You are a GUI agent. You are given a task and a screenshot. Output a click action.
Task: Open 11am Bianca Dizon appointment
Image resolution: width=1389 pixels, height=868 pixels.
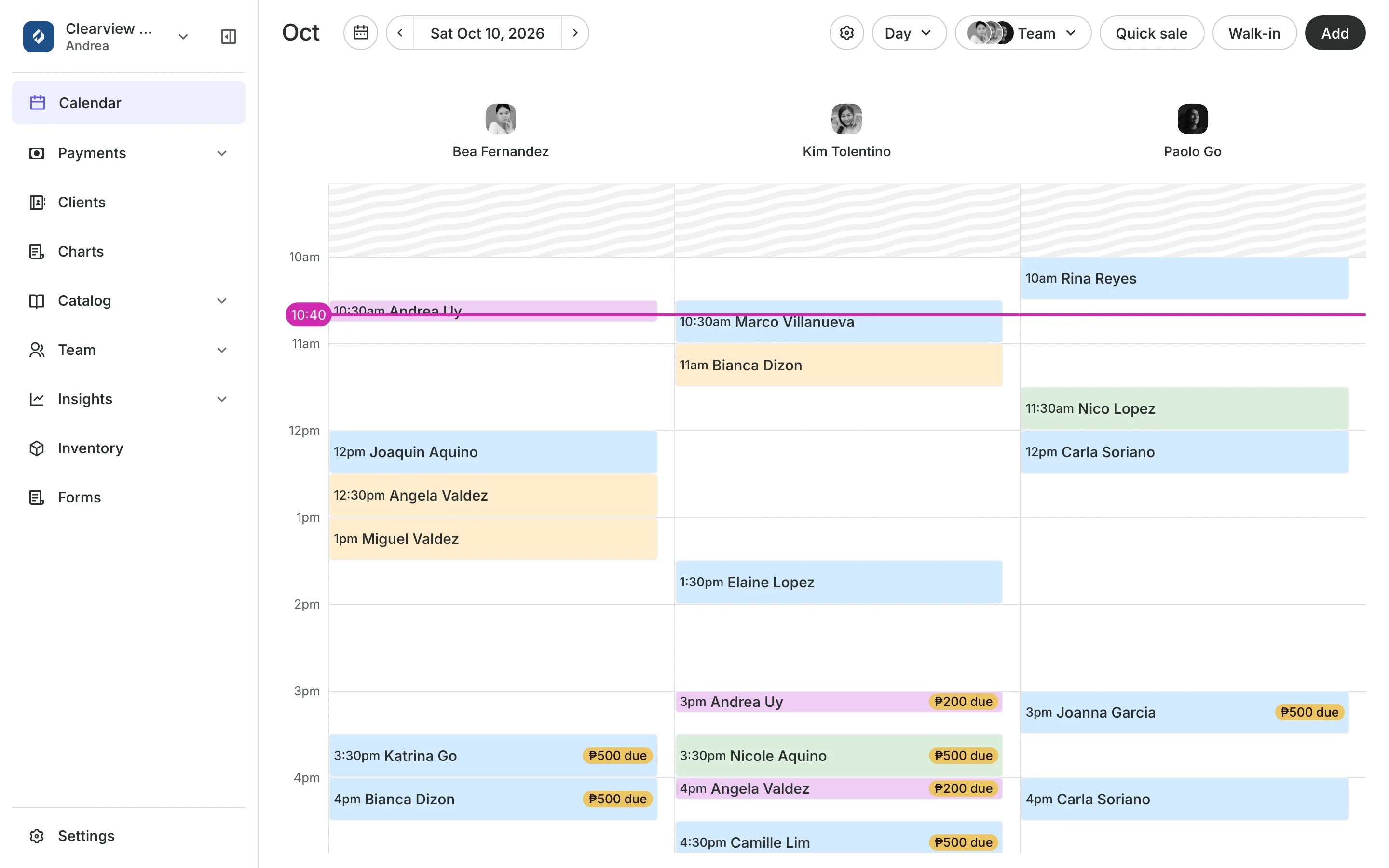[x=839, y=365]
